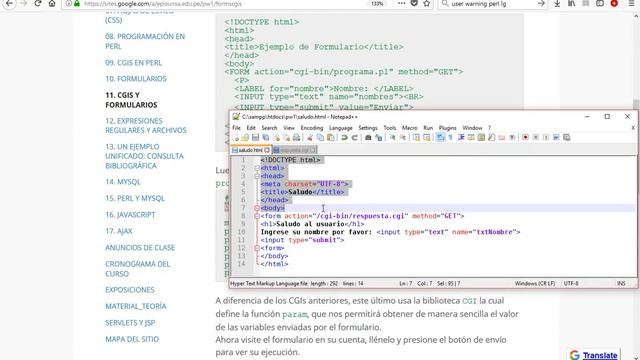Image resolution: width=640 pixels, height=360 pixels.
Task: Click the Zoom Out icon in Notepad++
Action: point(403,138)
